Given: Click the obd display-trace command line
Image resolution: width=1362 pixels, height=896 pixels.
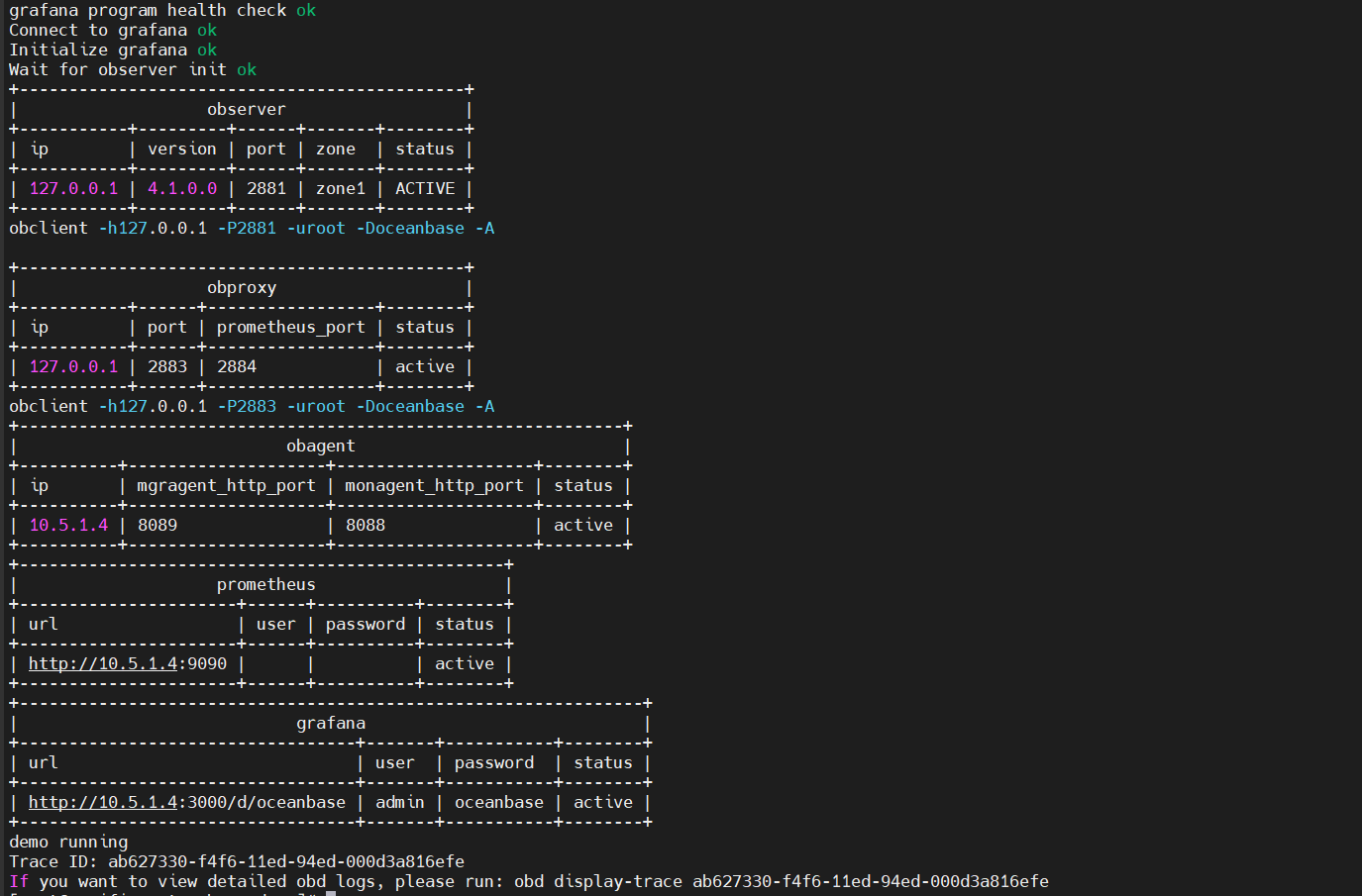Looking at the screenshot, I should click(529, 882).
